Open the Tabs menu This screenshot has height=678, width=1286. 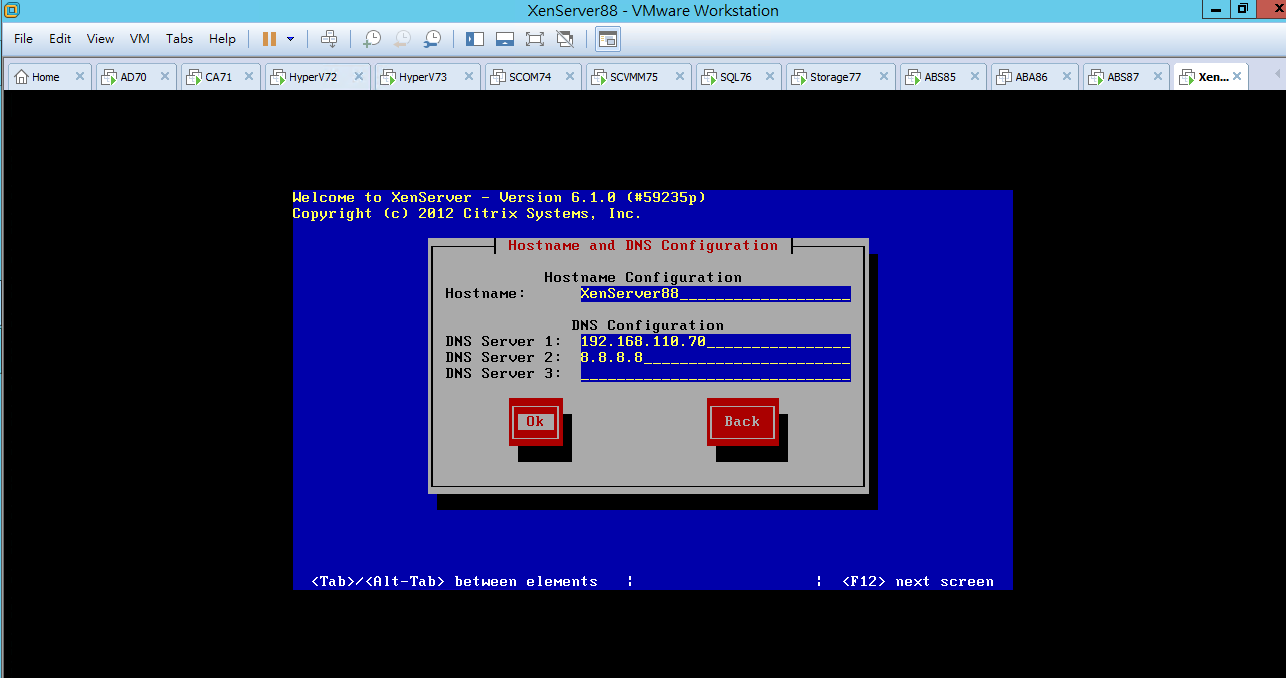[180, 39]
